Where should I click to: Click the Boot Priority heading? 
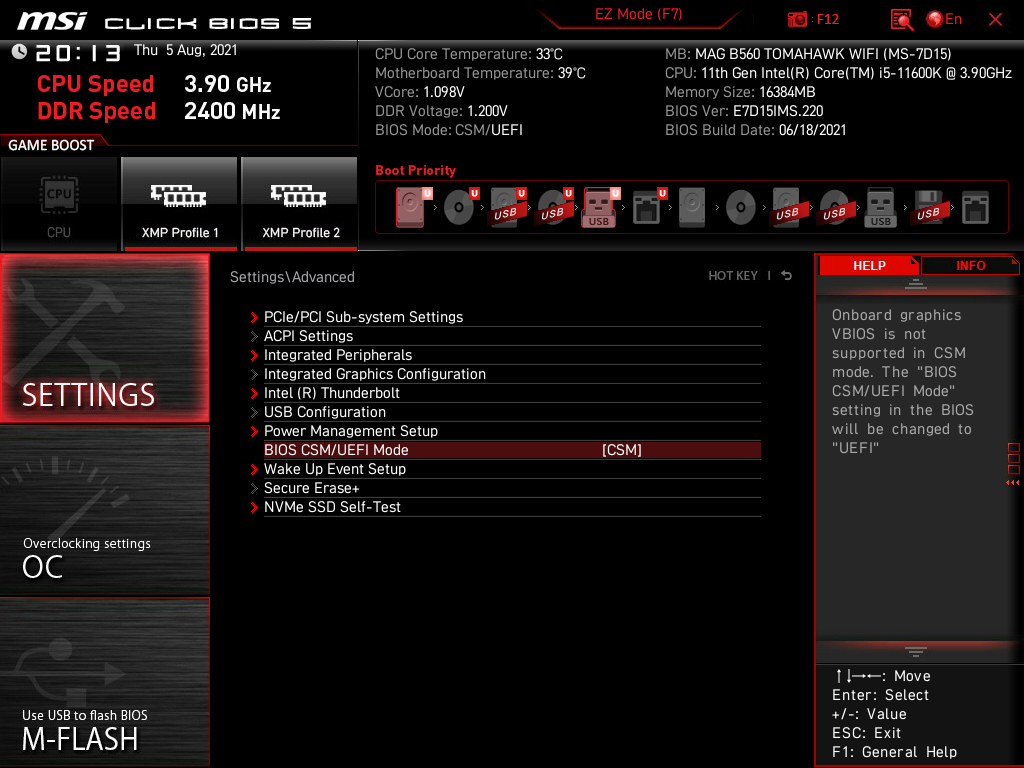coord(415,170)
